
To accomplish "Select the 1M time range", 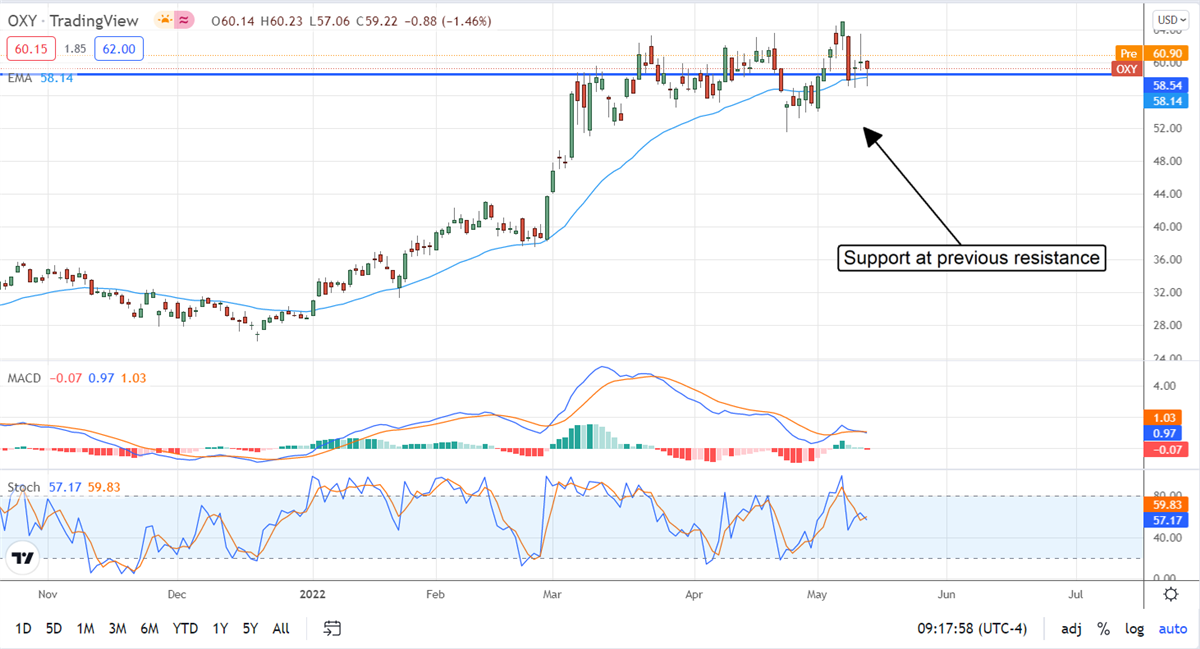I will pyautogui.click(x=86, y=628).
